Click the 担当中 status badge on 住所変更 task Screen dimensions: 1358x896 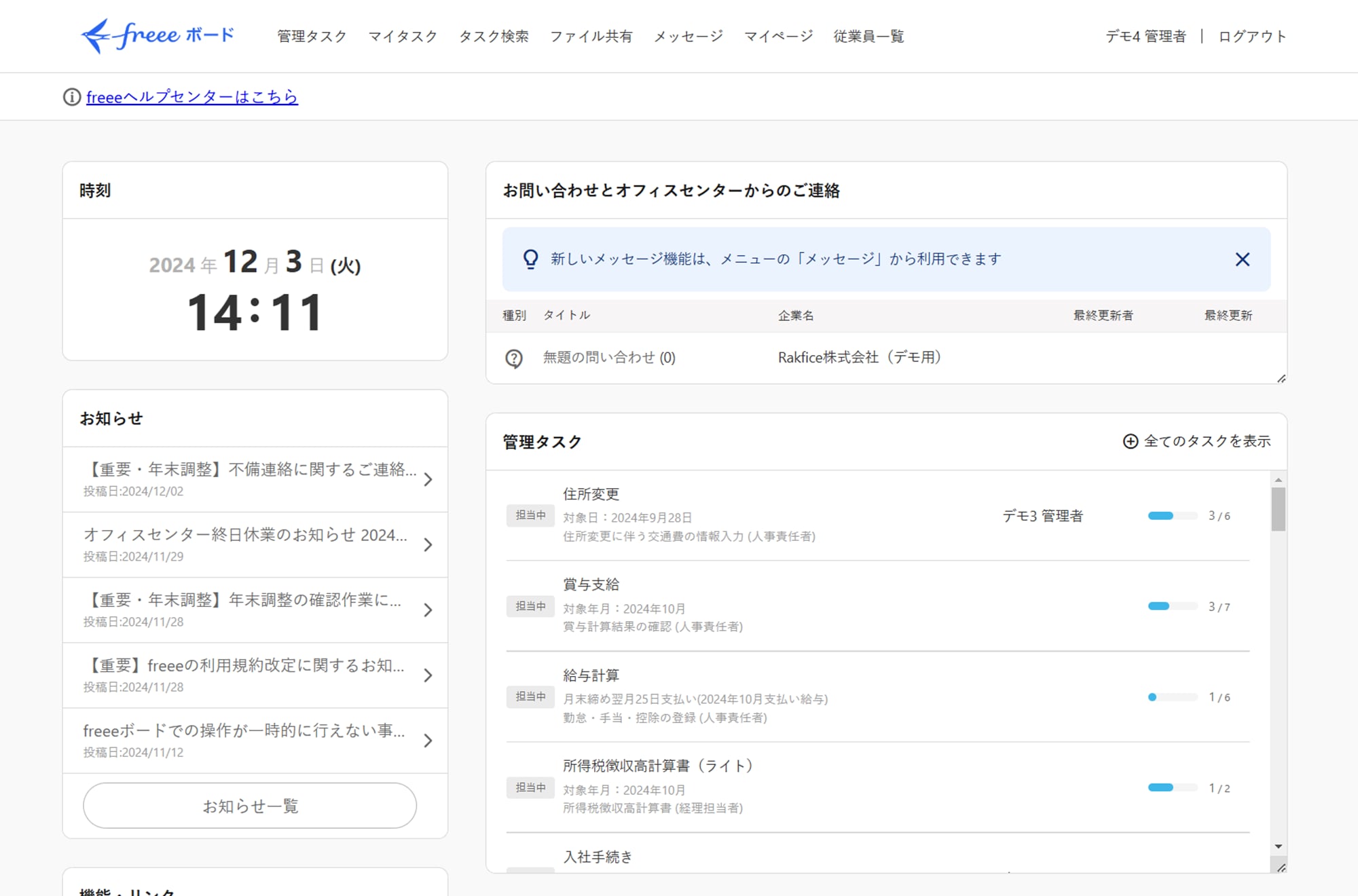530,515
